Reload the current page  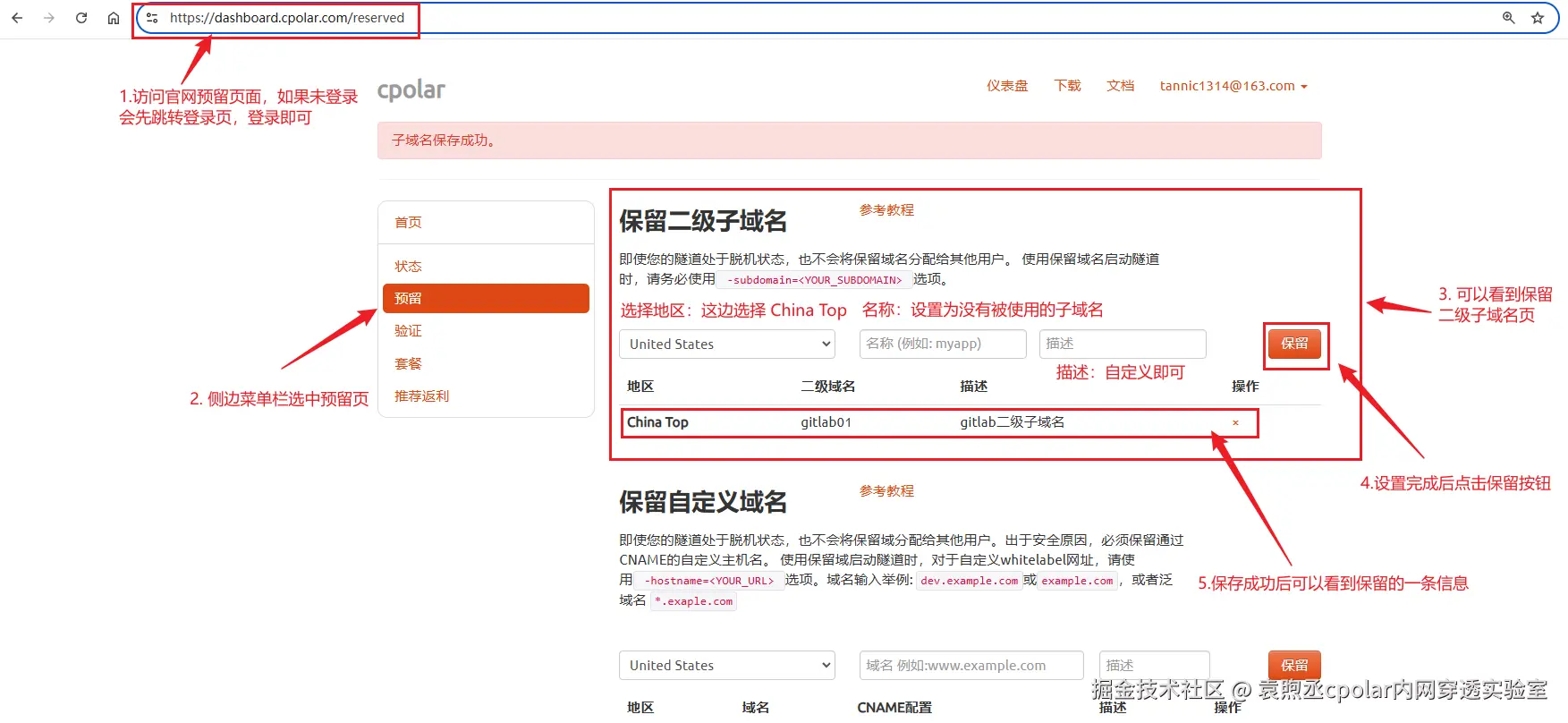(81, 18)
